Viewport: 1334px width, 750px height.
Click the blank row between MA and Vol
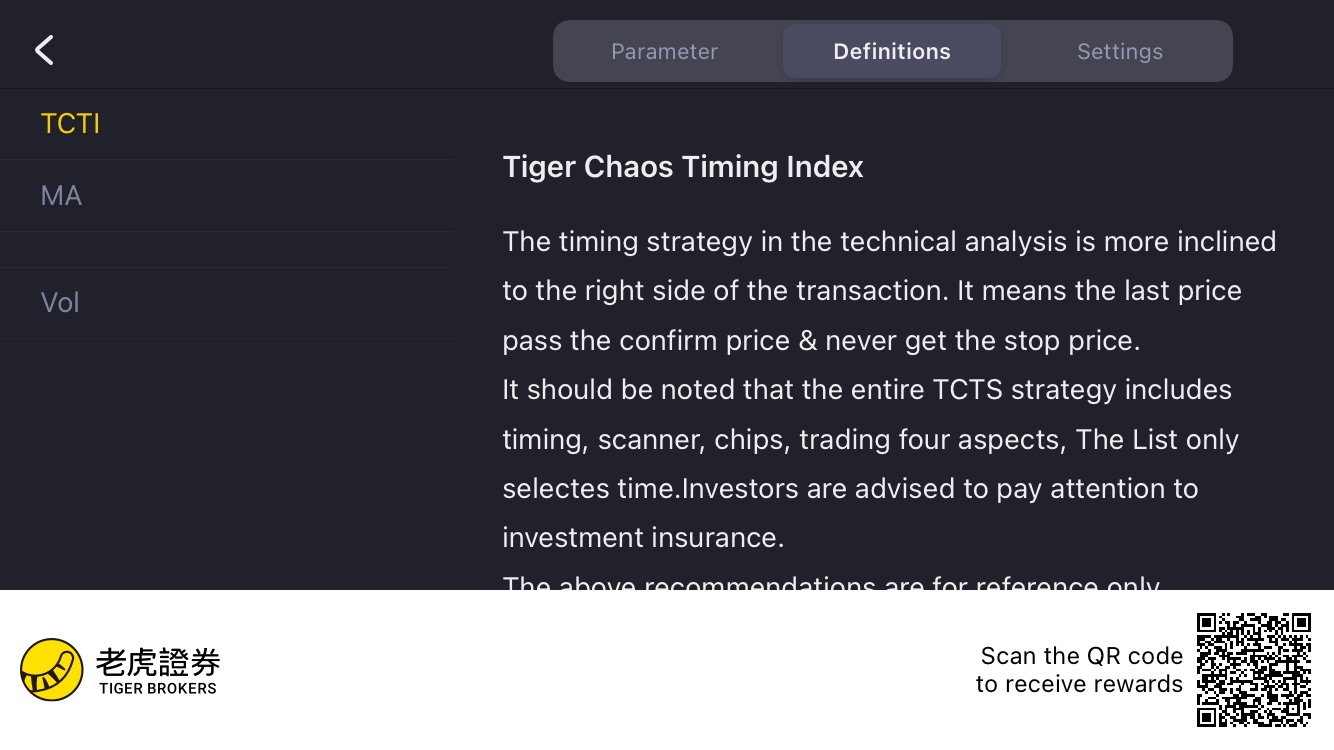[x=225, y=250]
